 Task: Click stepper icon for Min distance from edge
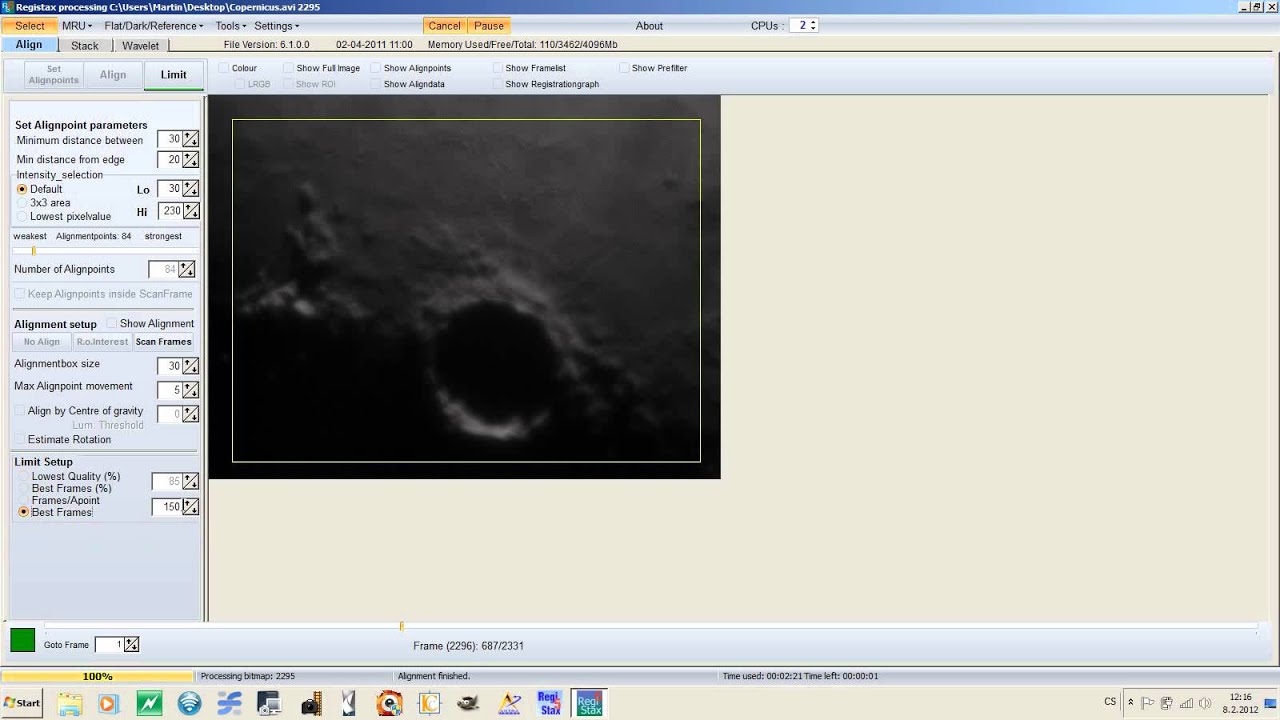coord(190,160)
